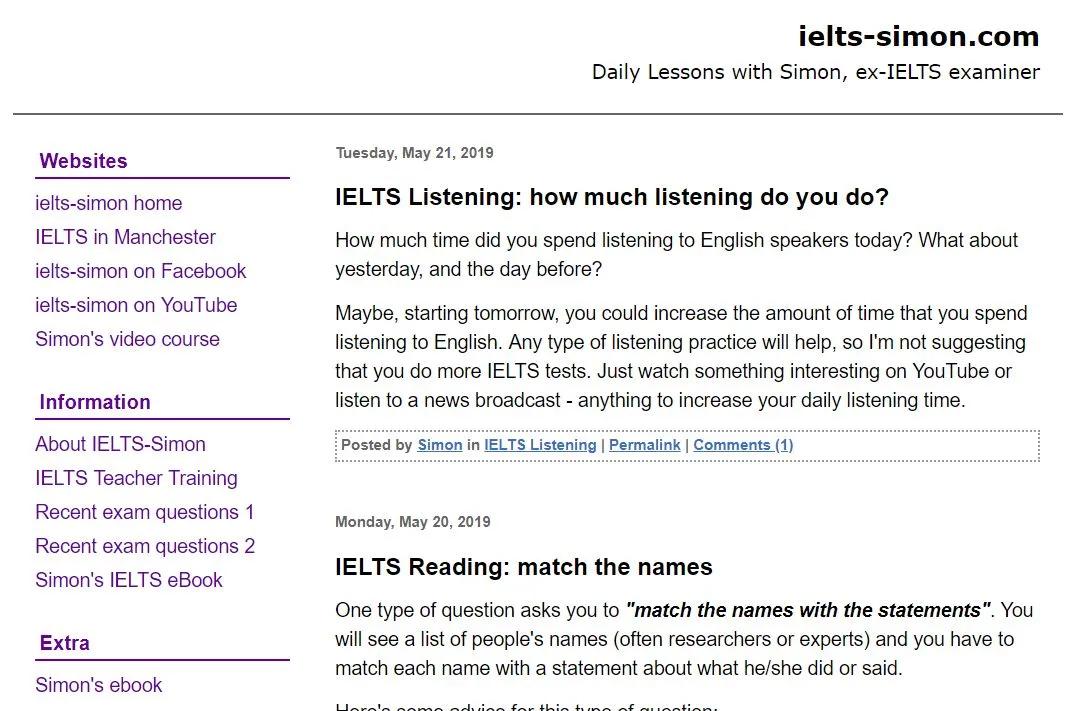The image size is (1070, 711).
Task: Click the Websites sidebar heading
Action: tap(83, 161)
